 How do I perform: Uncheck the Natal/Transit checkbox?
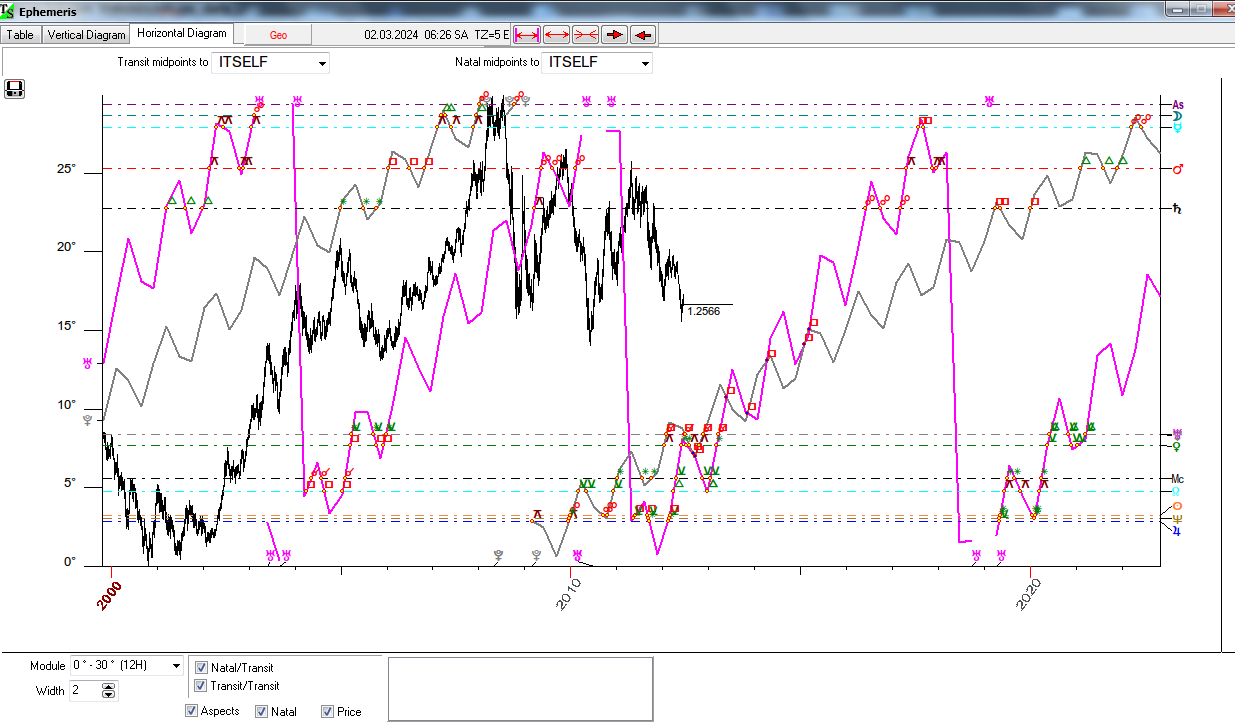coord(202,667)
